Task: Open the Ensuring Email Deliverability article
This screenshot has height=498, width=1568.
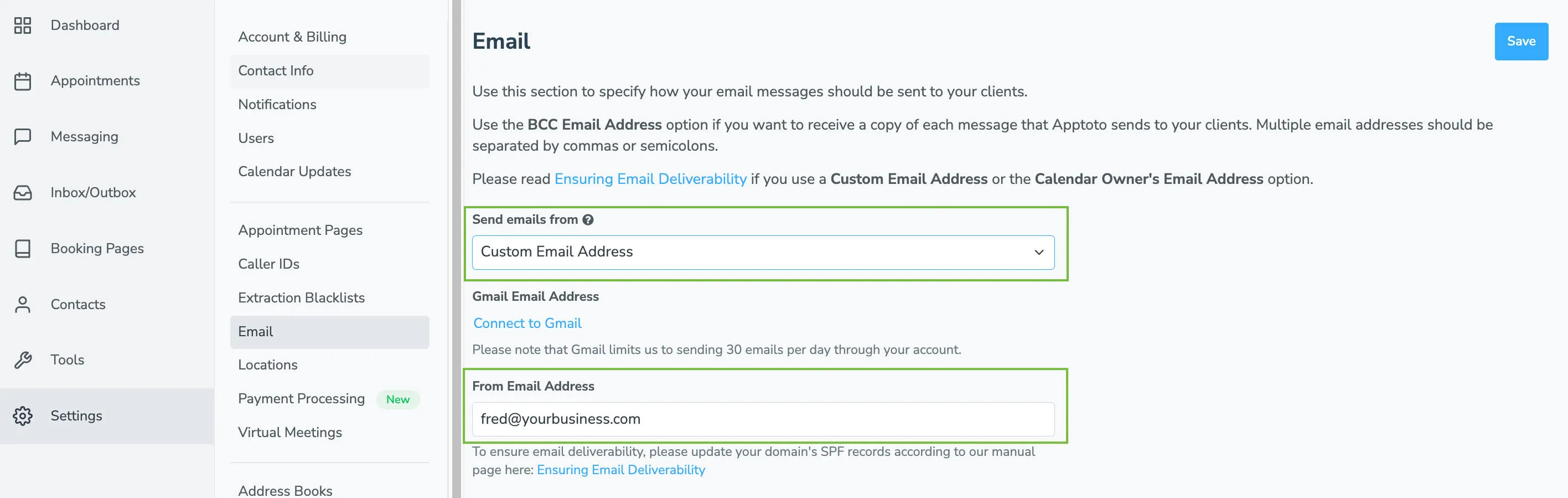Action: [x=650, y=178]
